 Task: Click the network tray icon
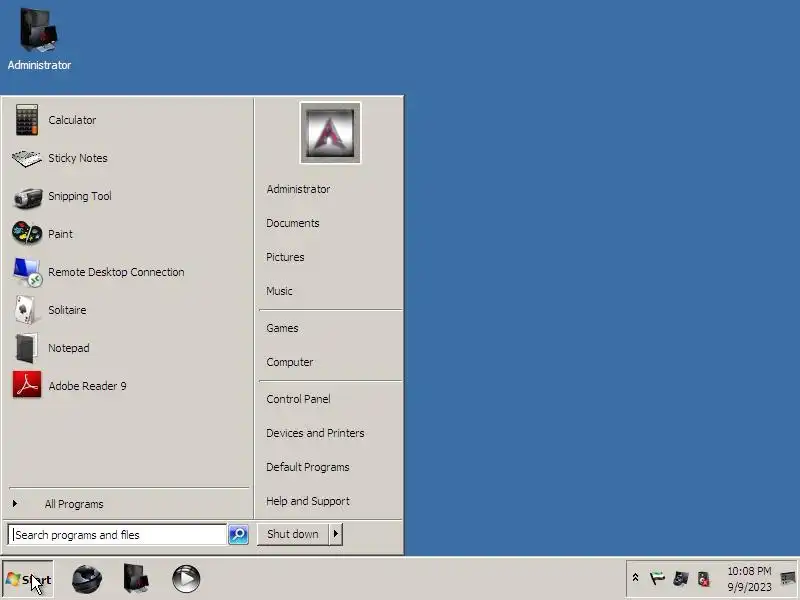[681, 579]
